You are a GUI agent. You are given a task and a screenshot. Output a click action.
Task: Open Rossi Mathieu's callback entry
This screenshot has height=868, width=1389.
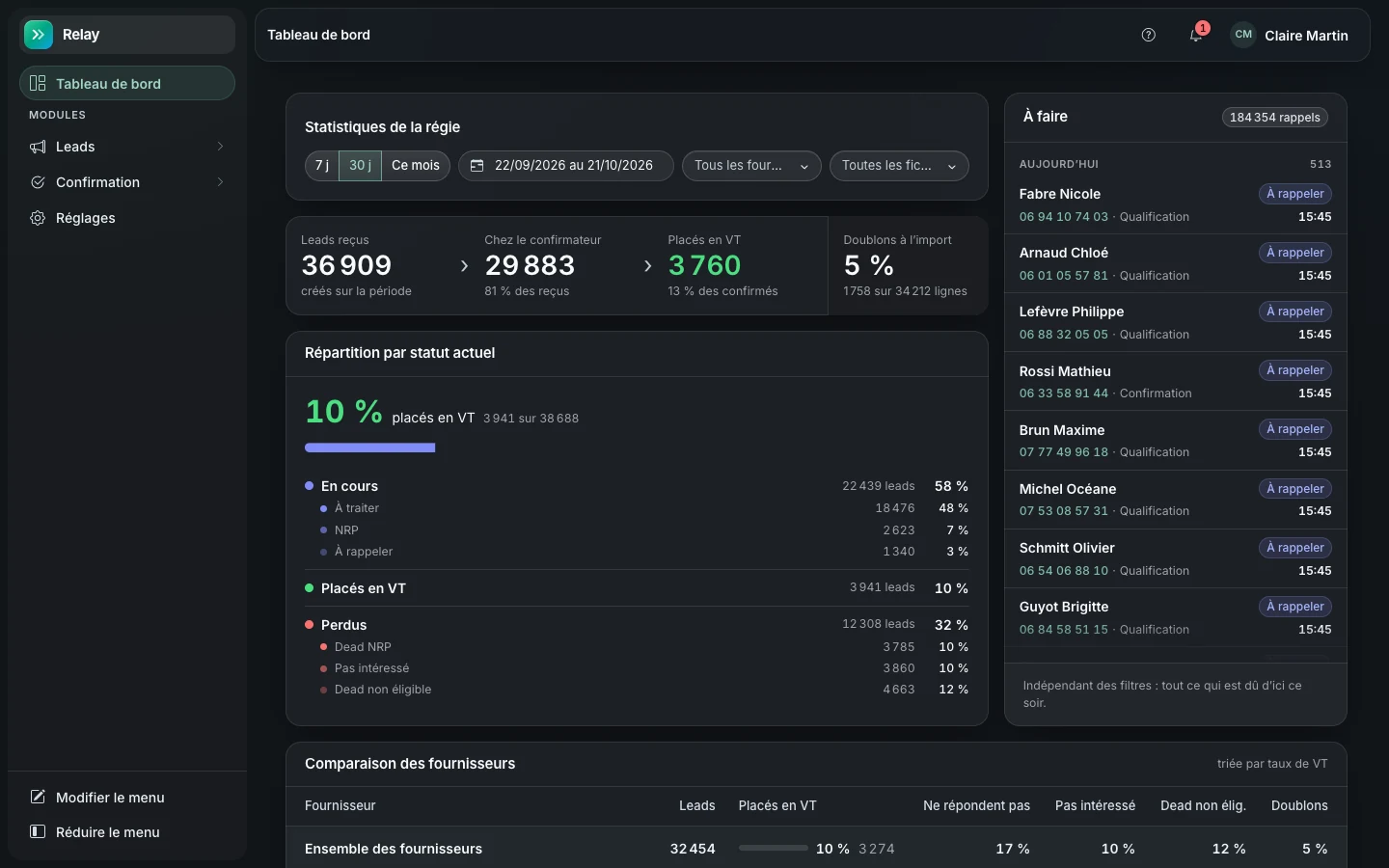point(1175,382)
